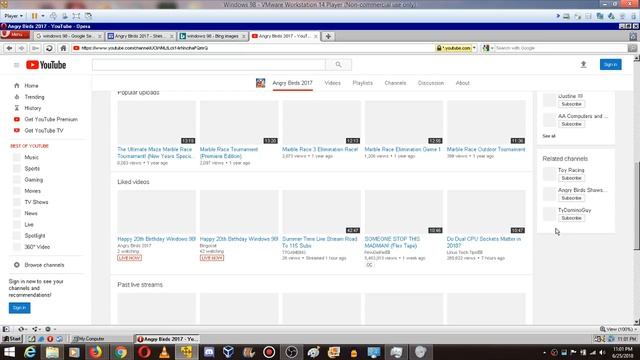Viewport: 640px width, 360px height.
Task: Go forward with Opera's forward arrow
Action: pos(22,48)
